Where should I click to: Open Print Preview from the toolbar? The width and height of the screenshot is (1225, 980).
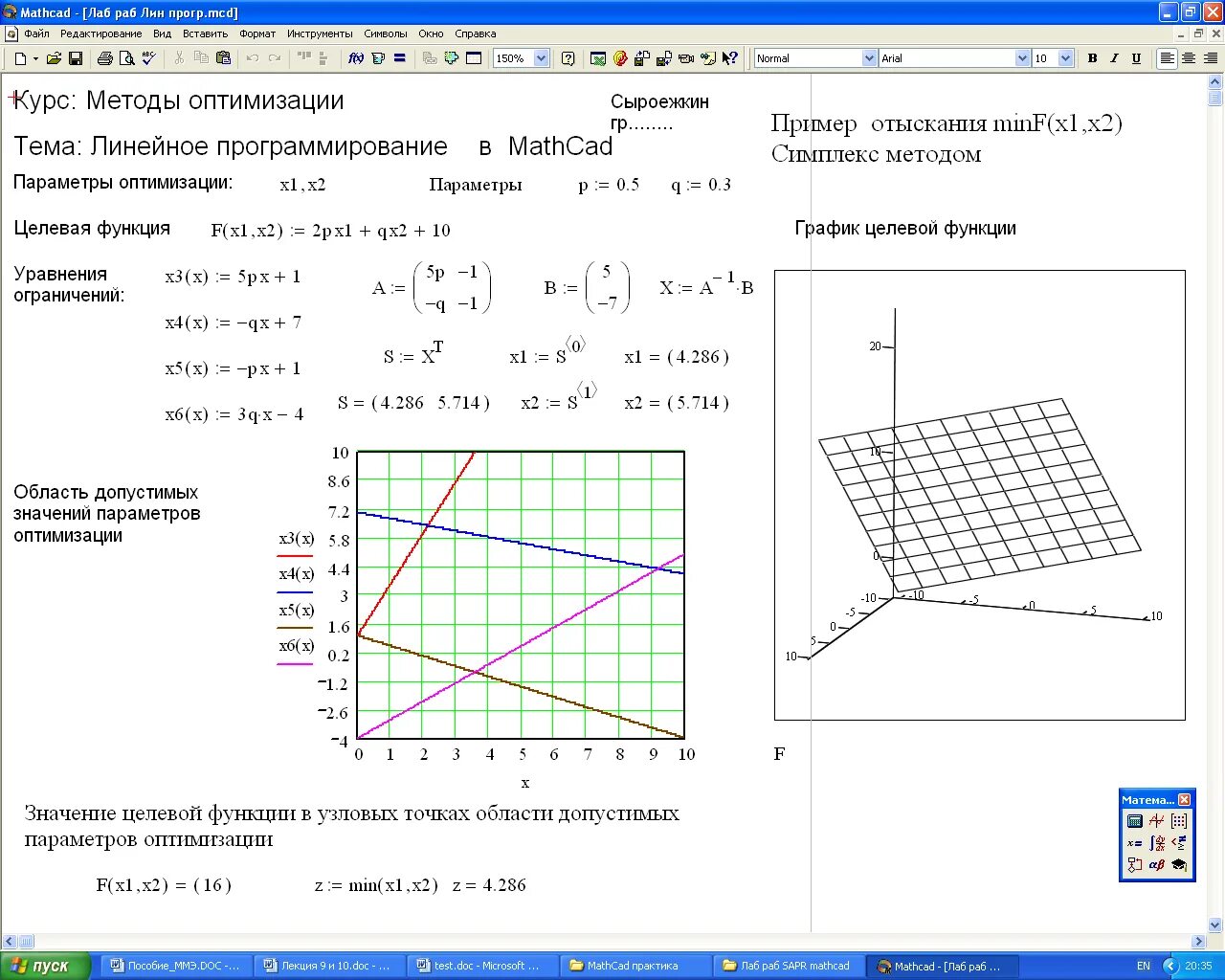tap(126, 58)
